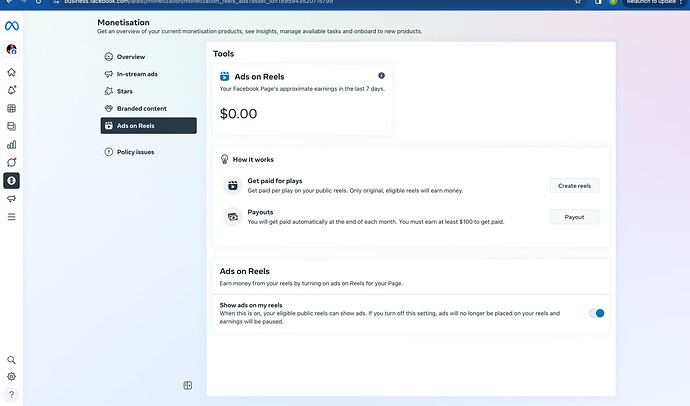
Task: Select Ads on Reels menu item
Action: [149, 126]
